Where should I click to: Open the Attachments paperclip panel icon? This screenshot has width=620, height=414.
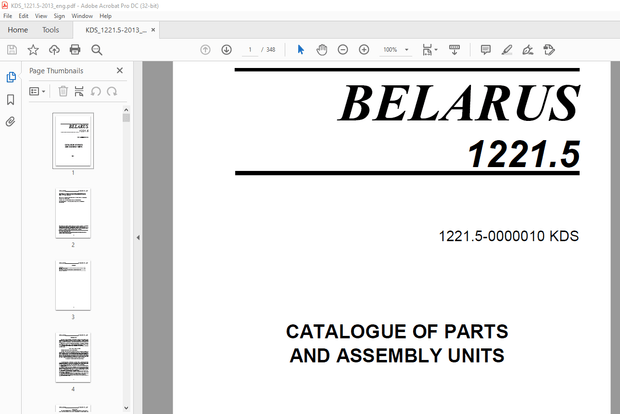tap(11, 121)
